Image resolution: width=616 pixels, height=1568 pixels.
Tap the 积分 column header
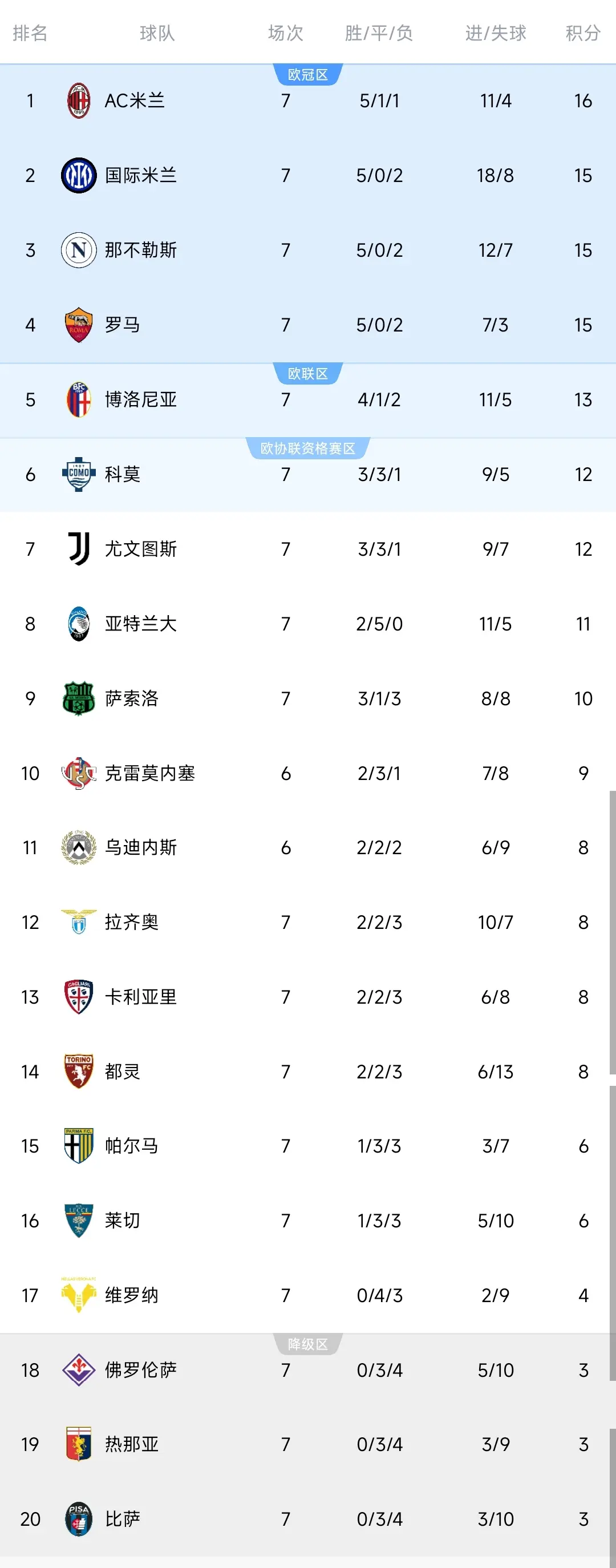(582, 33)
